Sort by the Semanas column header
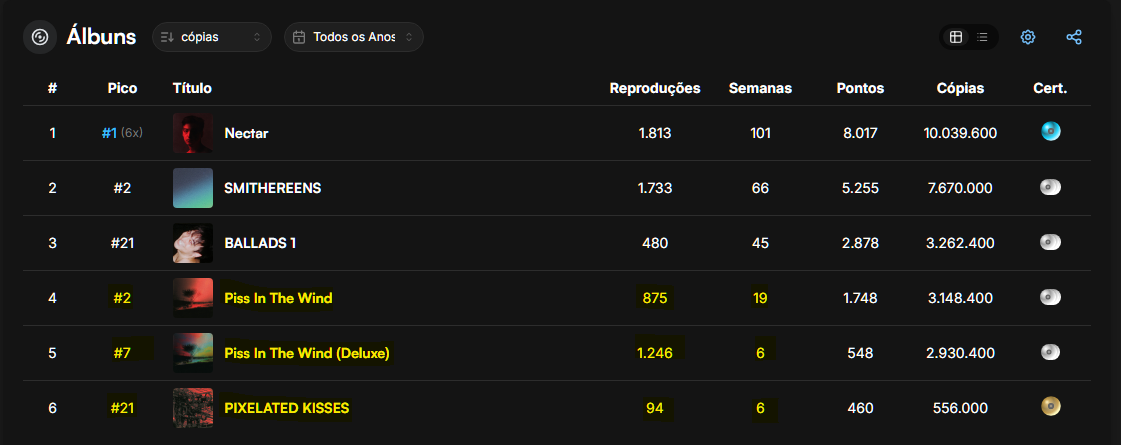Image resolution: width=1121 pixels, height=445 pixels. tap(760, 89)
